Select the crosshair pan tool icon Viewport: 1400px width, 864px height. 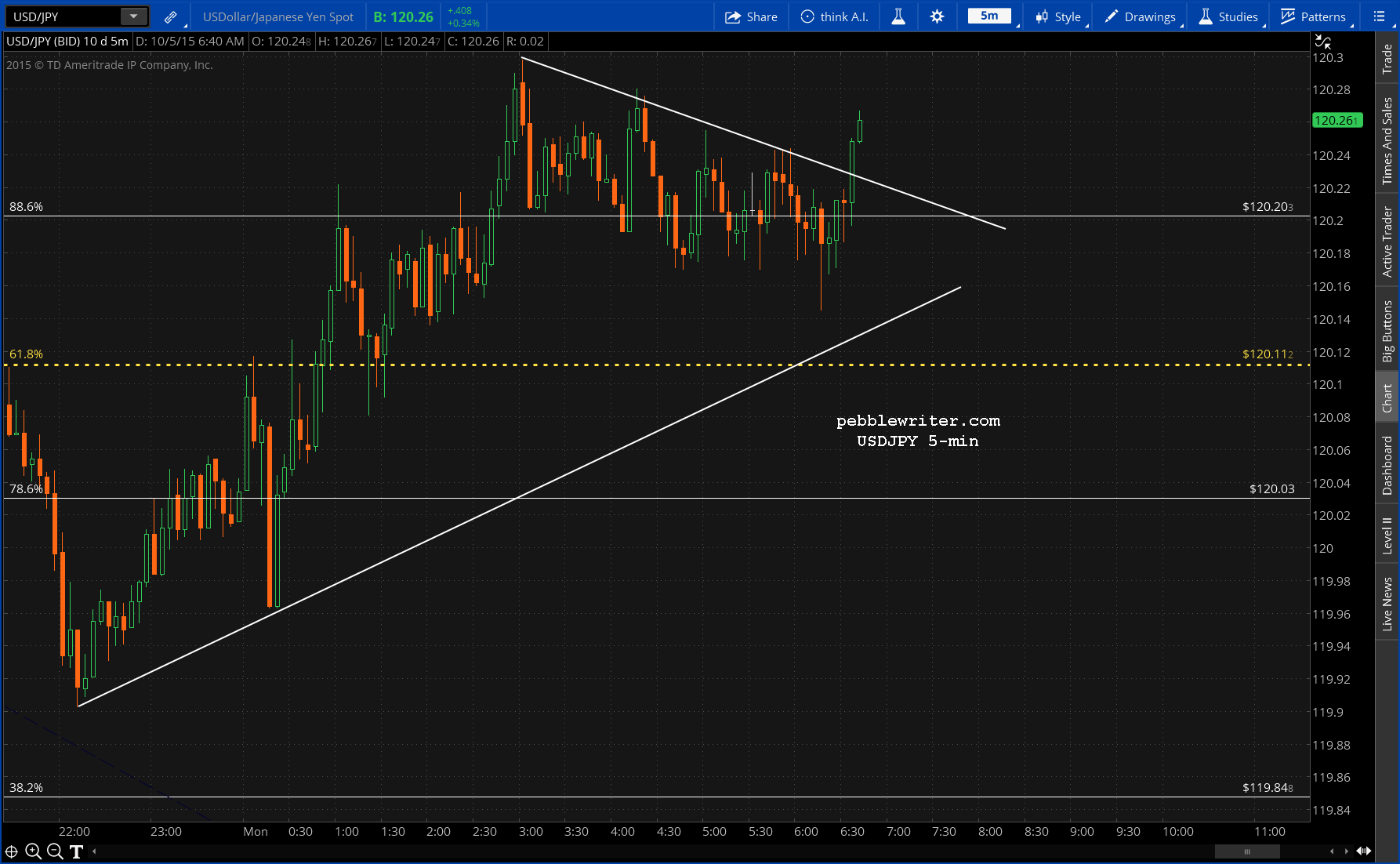[12, 851]
